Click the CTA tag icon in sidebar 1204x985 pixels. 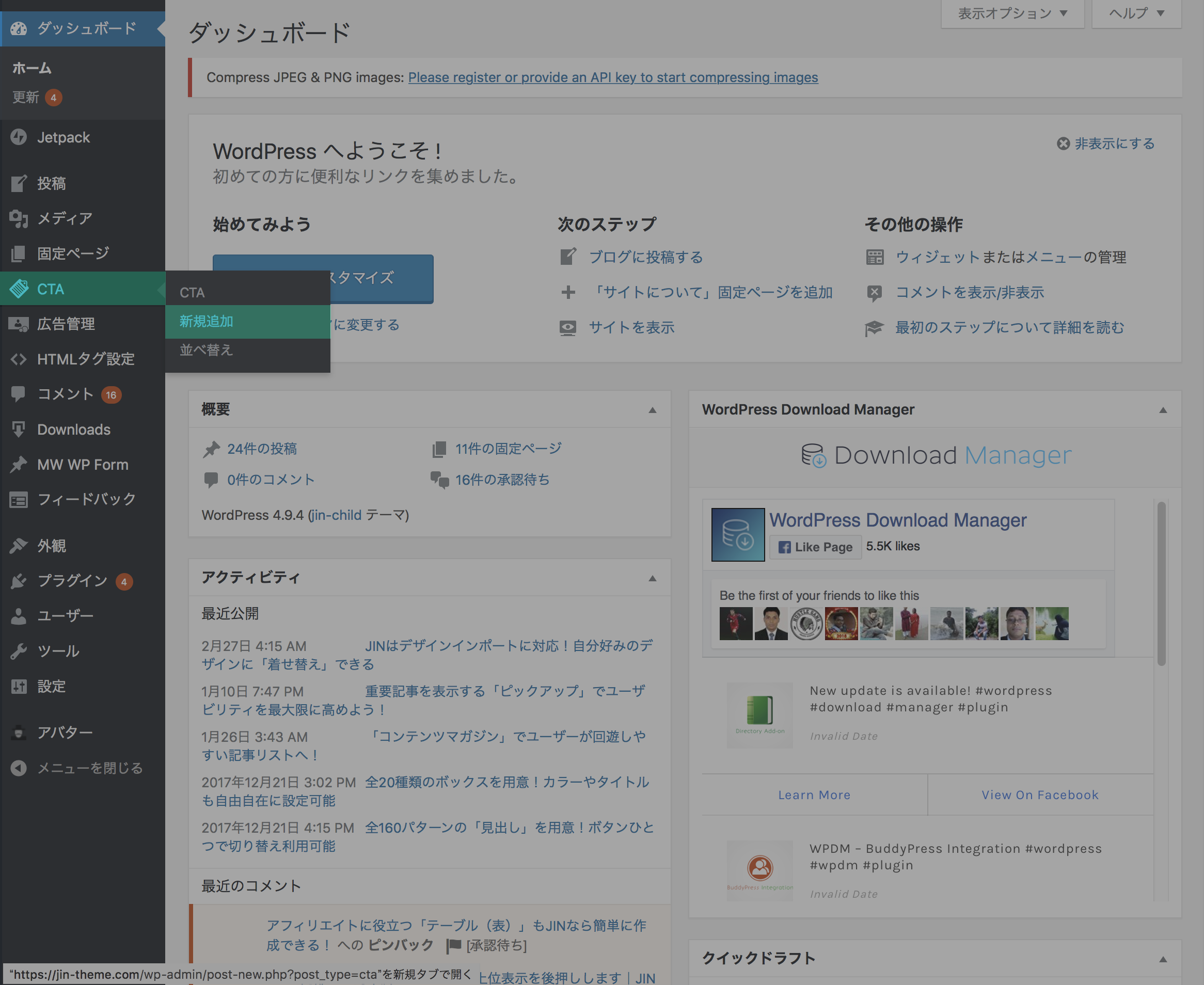[19, 289]
